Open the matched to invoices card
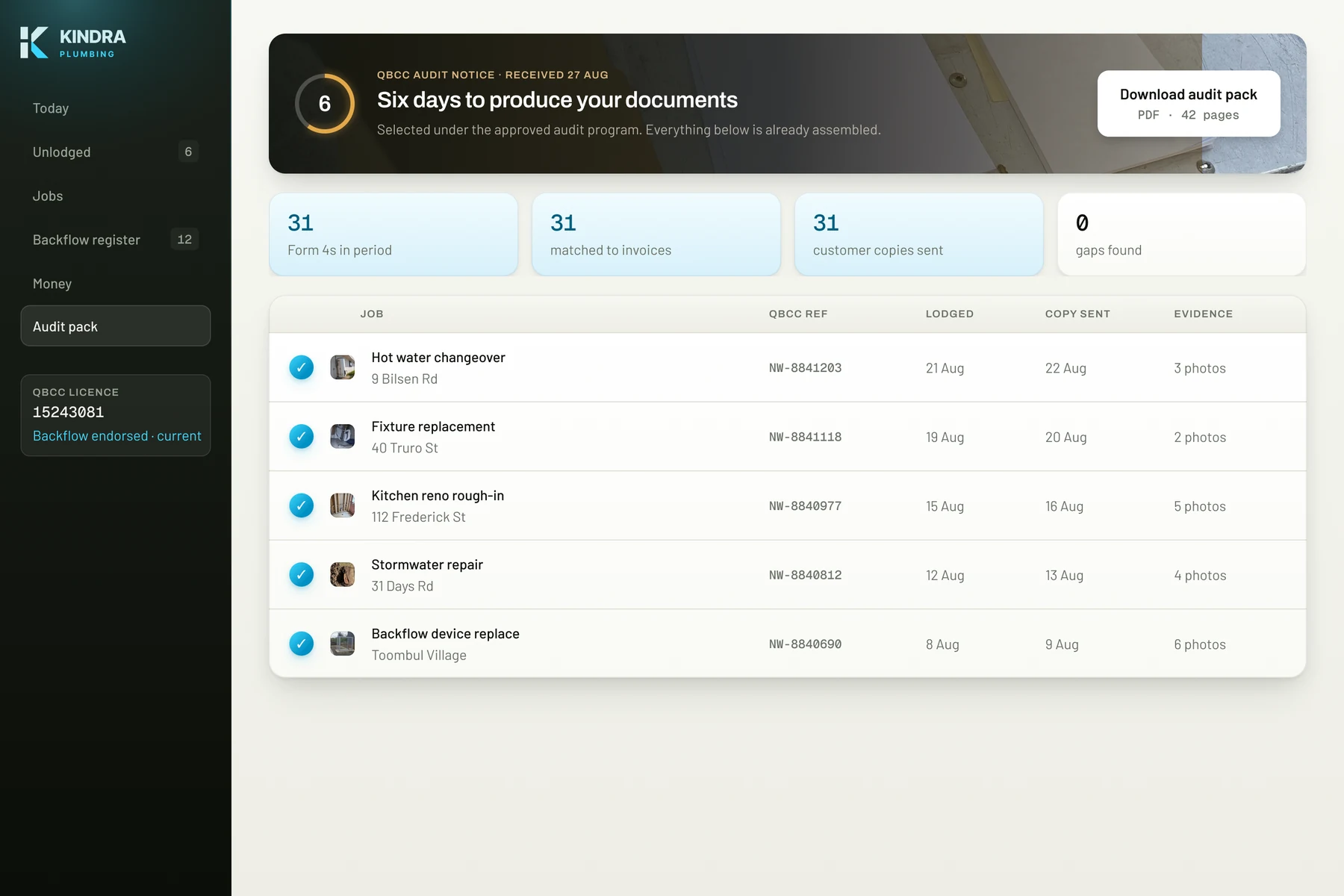This screenshot has width=1344, height=896. 656,234
